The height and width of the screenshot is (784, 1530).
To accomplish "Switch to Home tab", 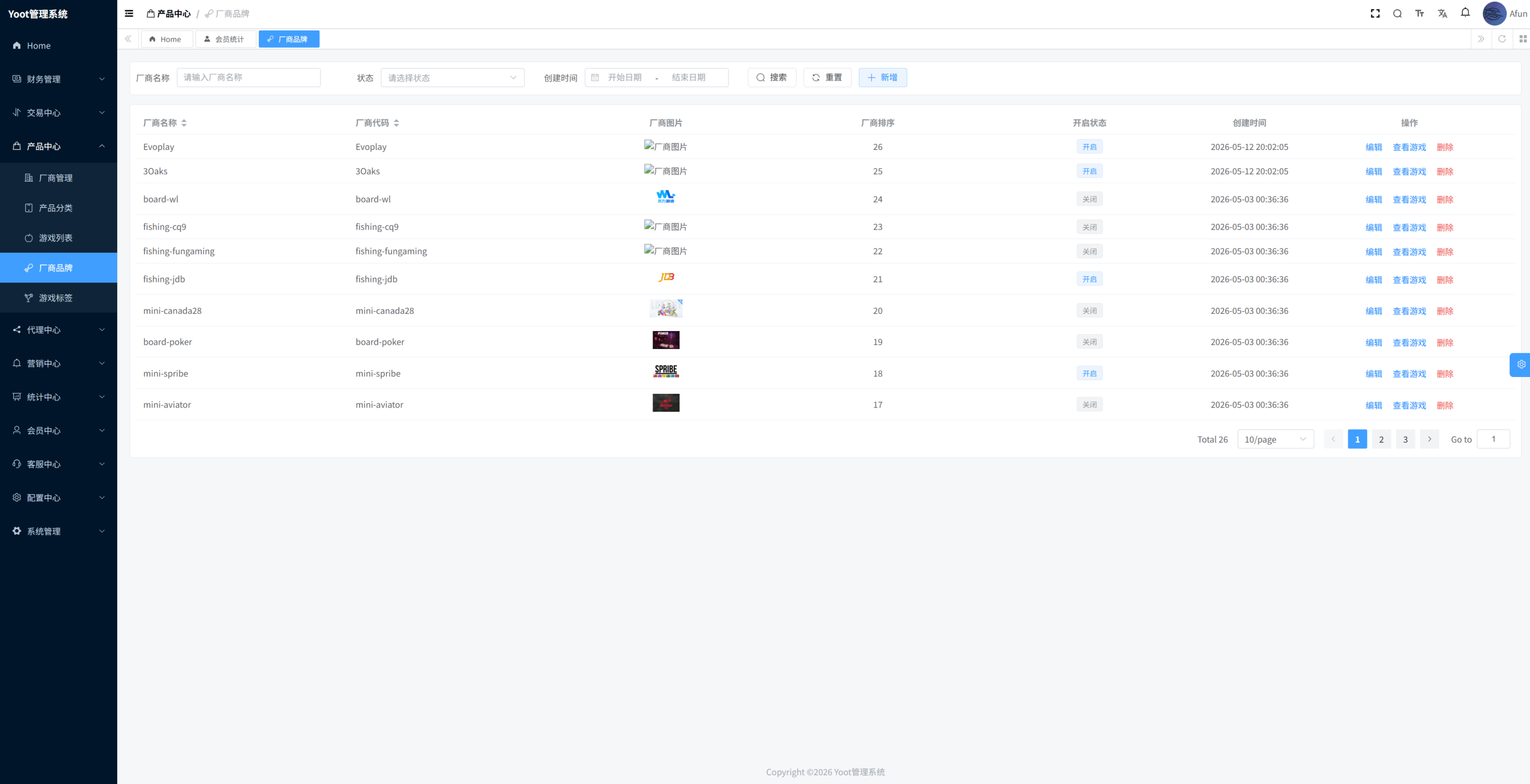I will tap(166, 39).
